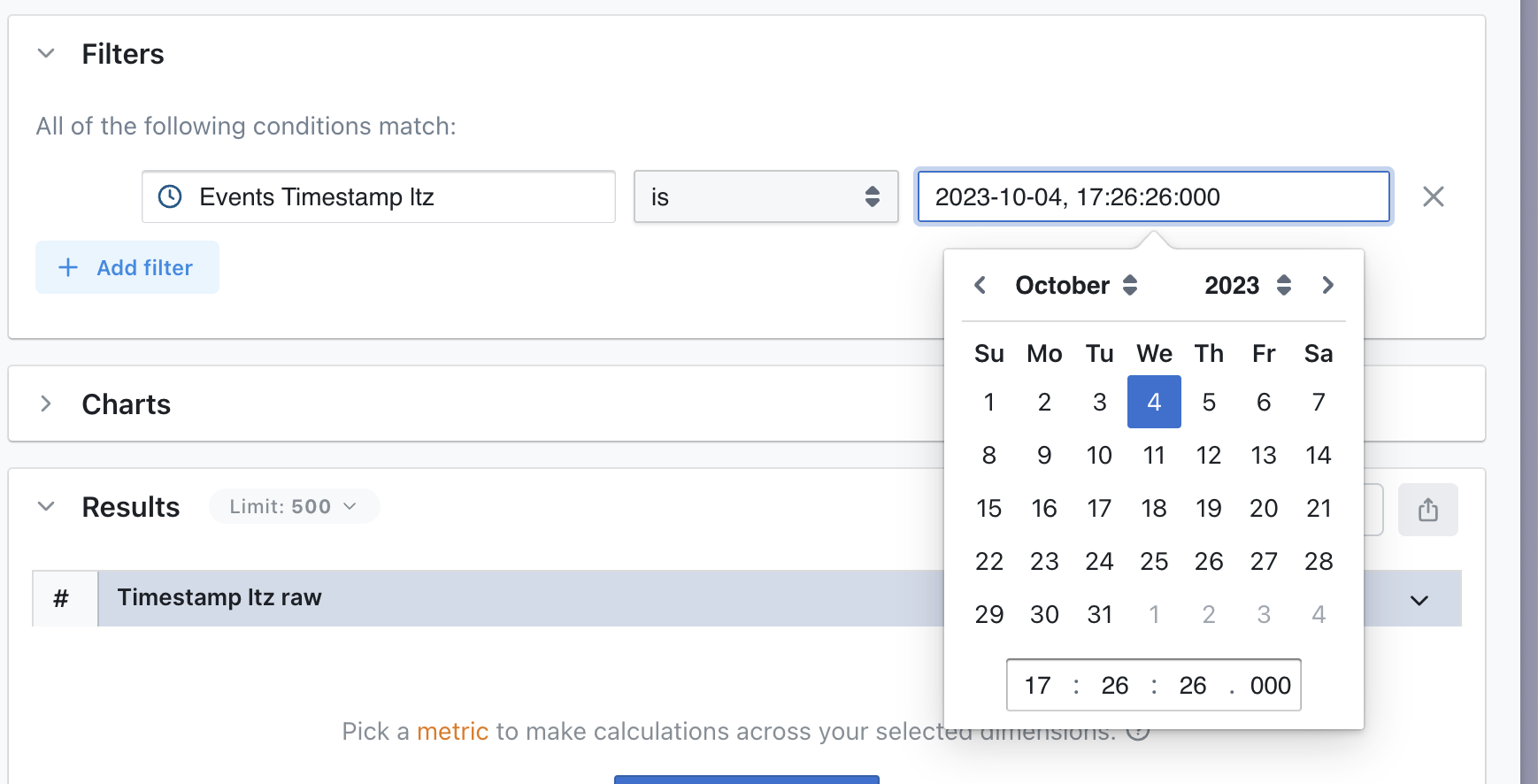Click the time input field below the calendar
This screenshot has width=1538, height=784.
coord(1153,685)
